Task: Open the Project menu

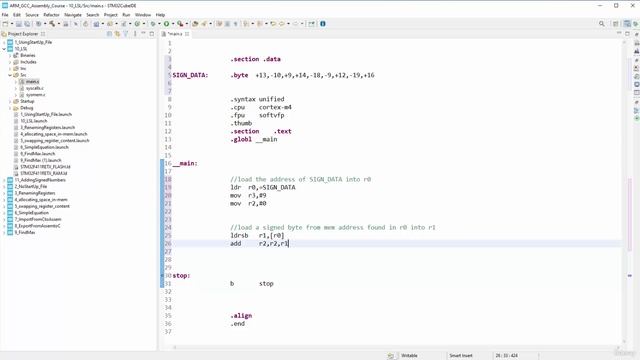Action: click(111, 15)
